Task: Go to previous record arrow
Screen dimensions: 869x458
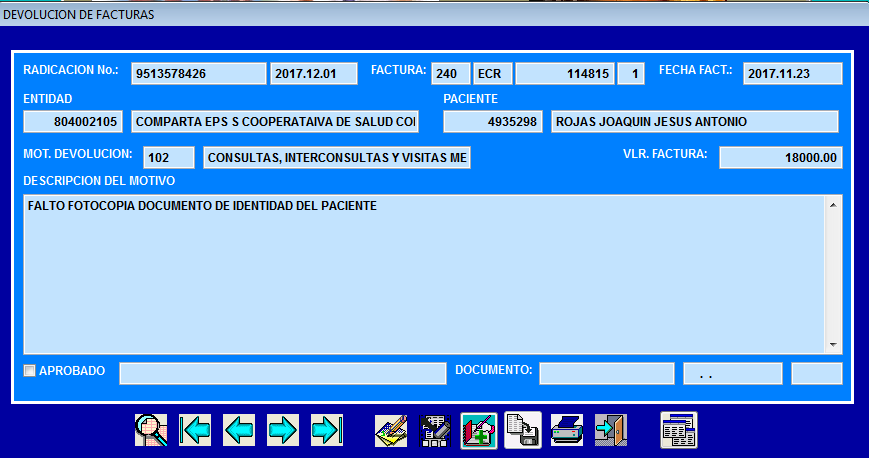Action: pos(239,430)
